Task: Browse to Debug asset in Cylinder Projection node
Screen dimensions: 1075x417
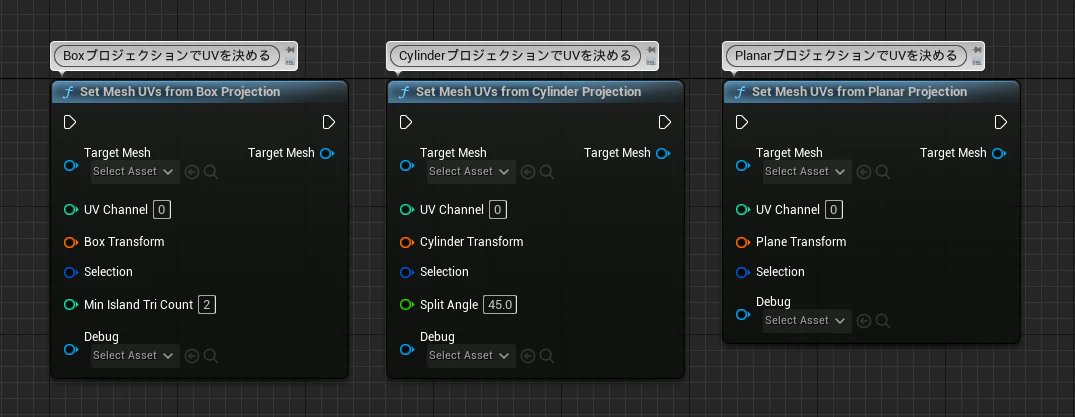Action: [x=547, y=356]
